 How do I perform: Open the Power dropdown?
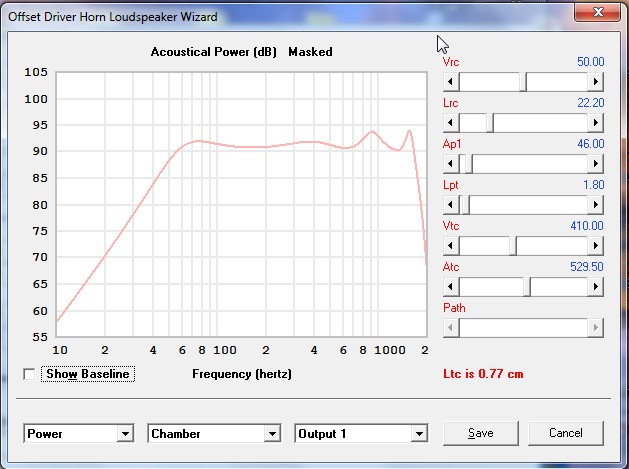point(125,434)
